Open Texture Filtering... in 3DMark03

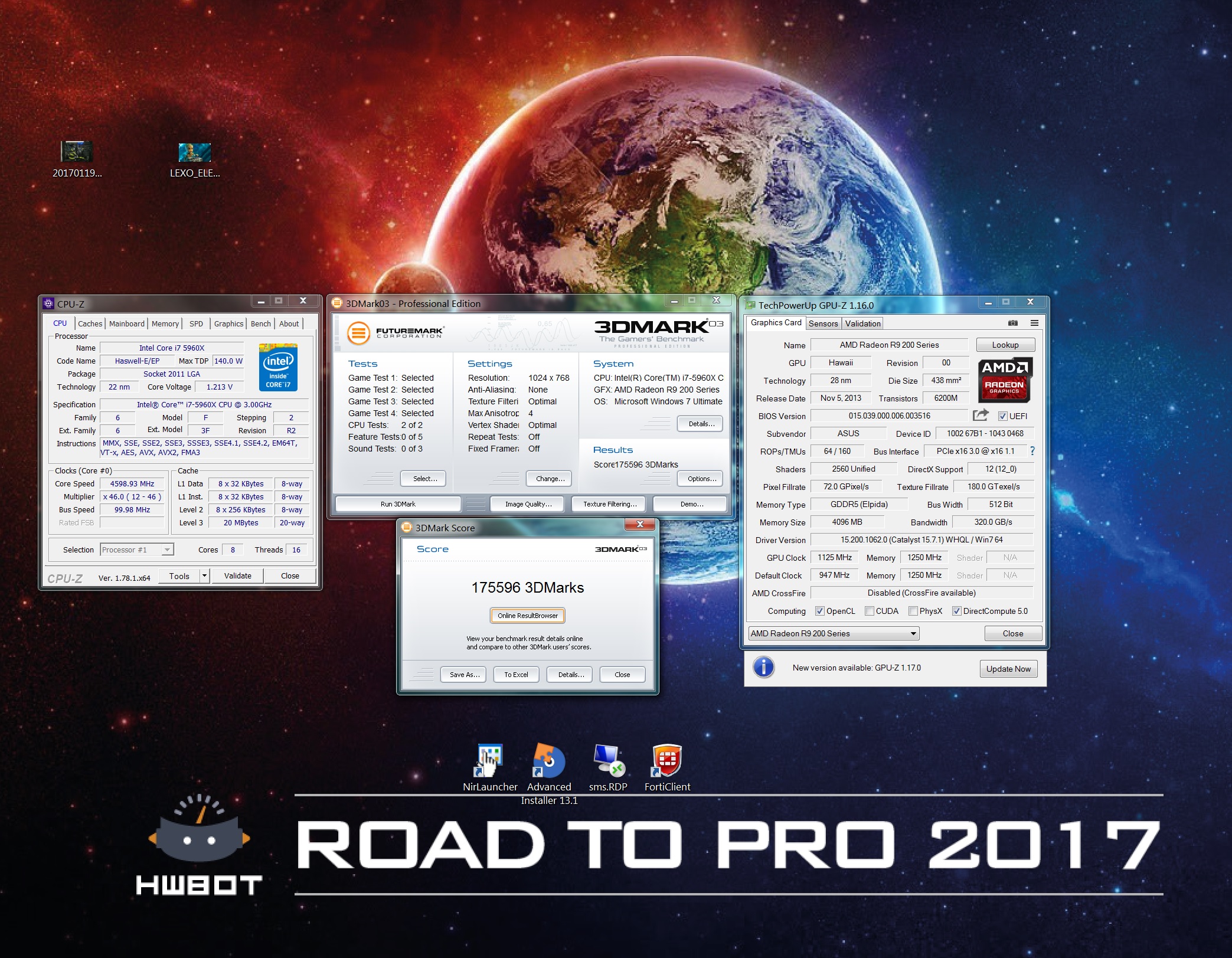coord(610,504)
